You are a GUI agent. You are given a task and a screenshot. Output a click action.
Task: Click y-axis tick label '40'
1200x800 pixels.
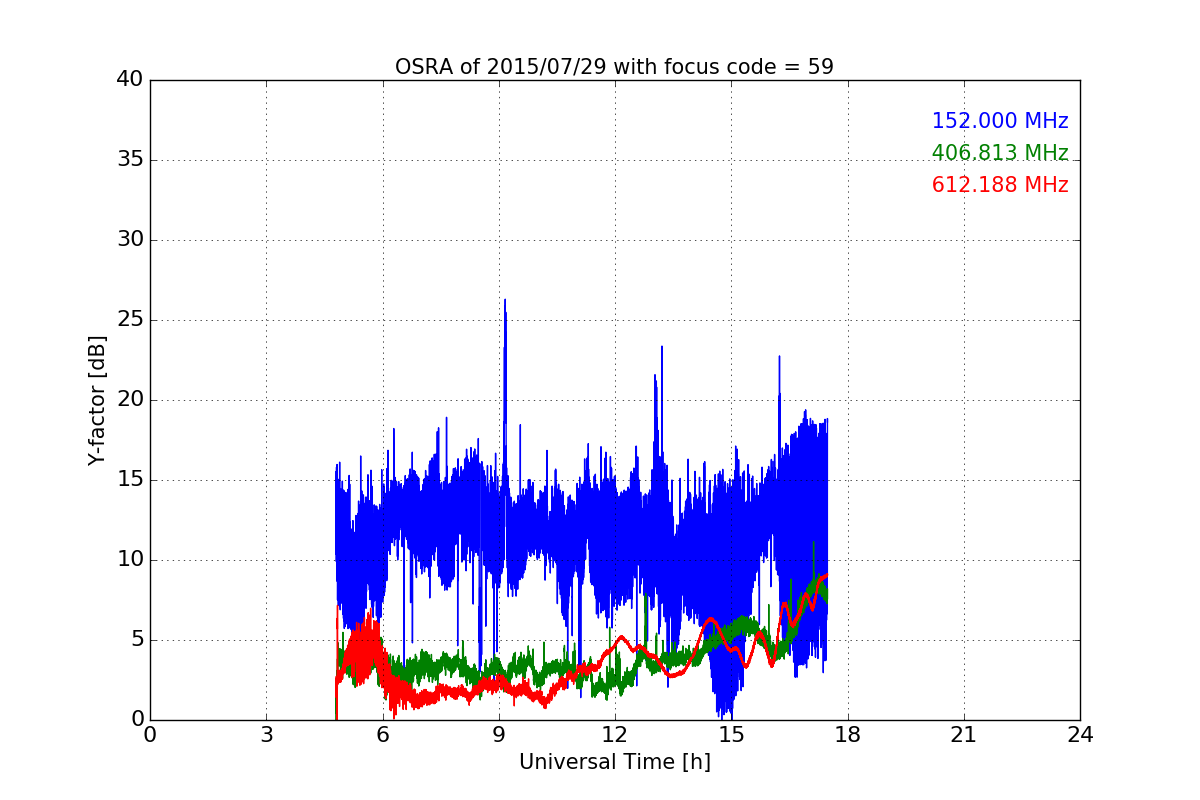(130, 80)
